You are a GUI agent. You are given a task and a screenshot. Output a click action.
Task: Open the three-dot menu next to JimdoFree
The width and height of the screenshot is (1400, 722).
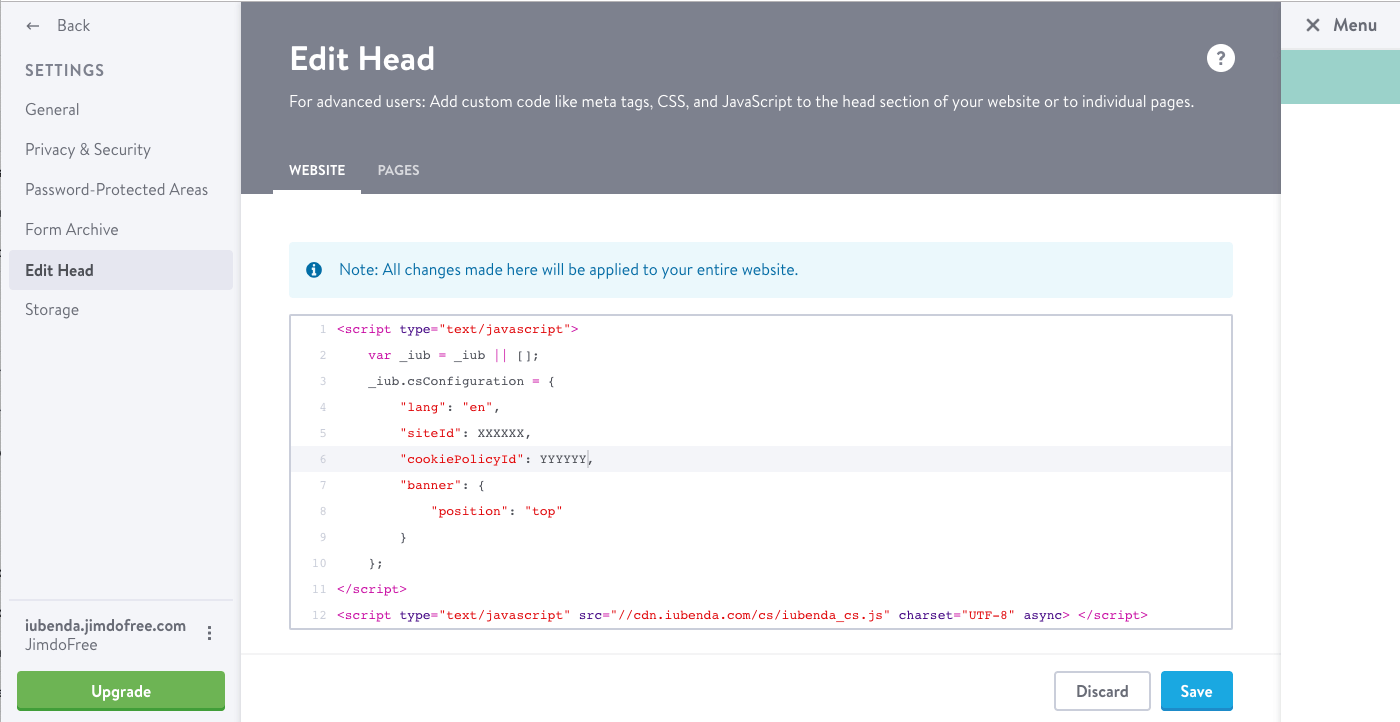(209, 632)
